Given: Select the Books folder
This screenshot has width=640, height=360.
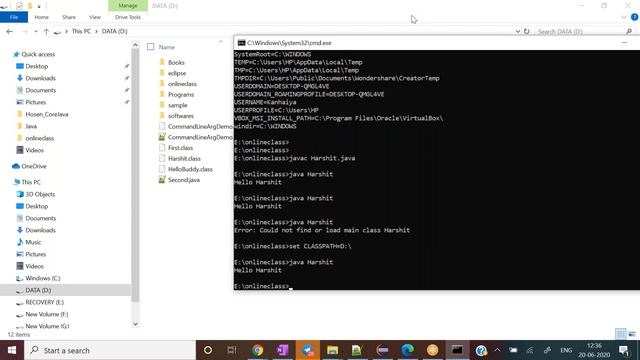Looking at the screenshot, I should 176,62.
